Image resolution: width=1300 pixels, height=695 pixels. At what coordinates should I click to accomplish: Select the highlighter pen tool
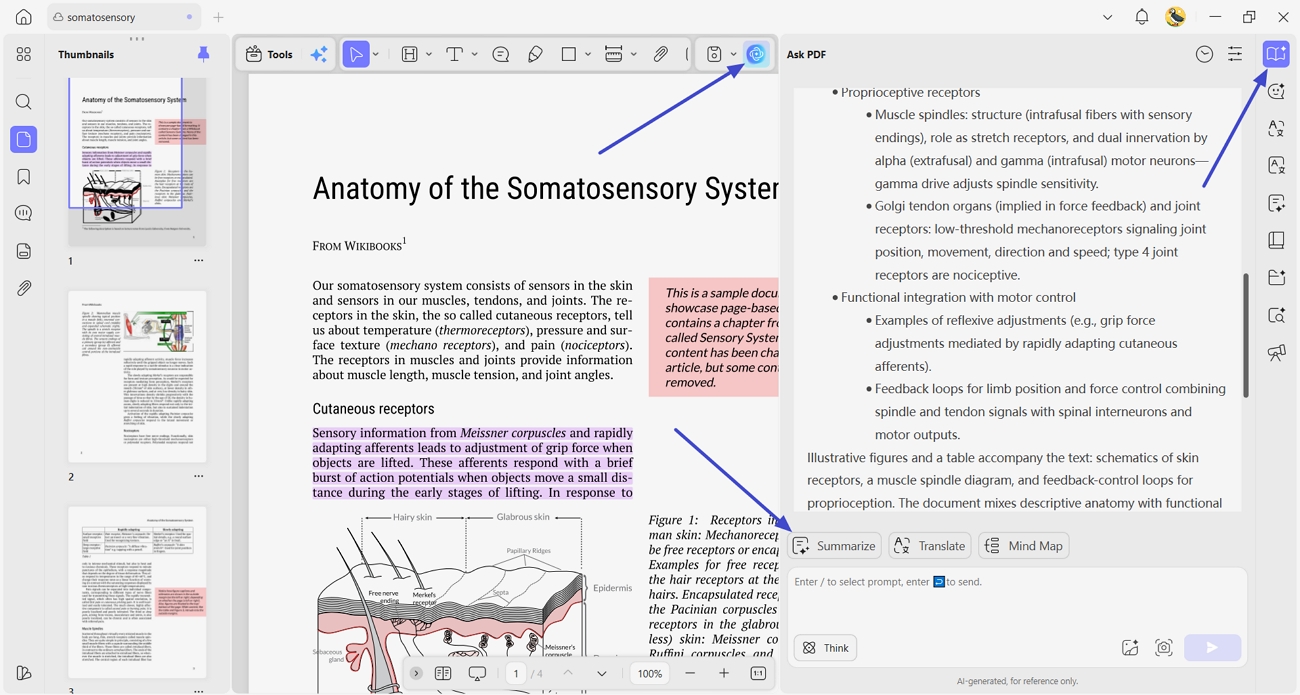click(x=535, y=55)
